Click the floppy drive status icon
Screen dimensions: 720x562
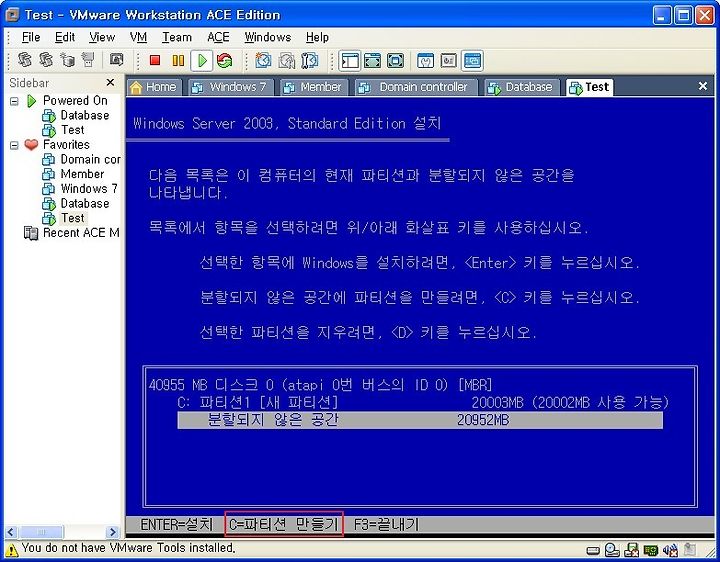click(x=632, y=550)
